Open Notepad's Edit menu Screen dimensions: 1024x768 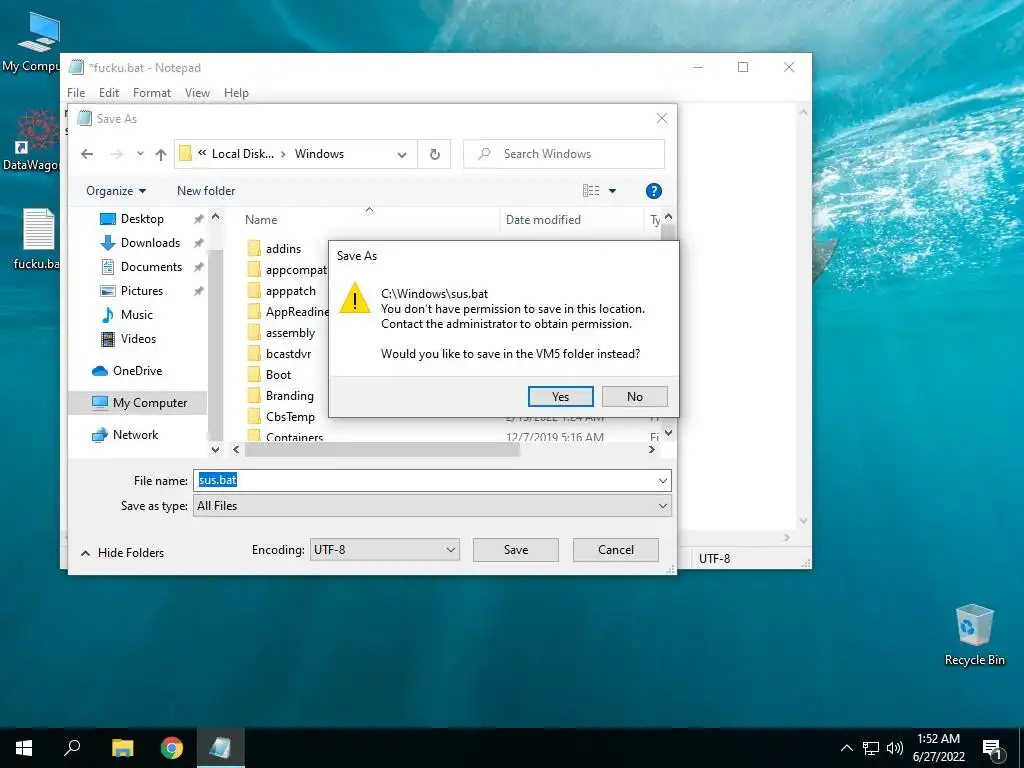[x=108, y=93]
